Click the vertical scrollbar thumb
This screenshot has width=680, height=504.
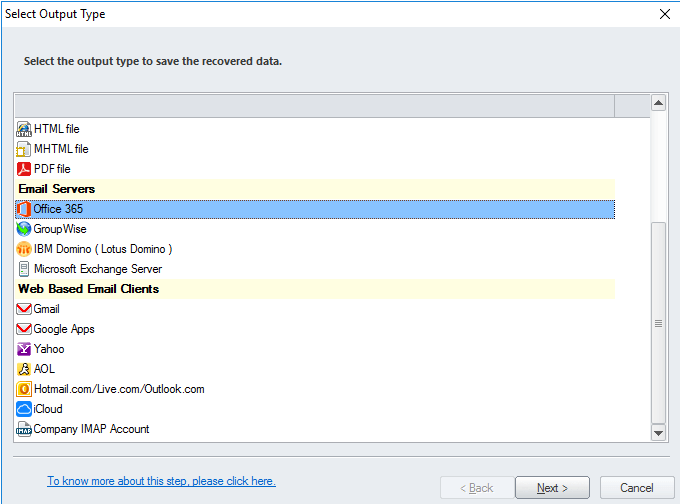pyautogui.click(x=658, y=323)
